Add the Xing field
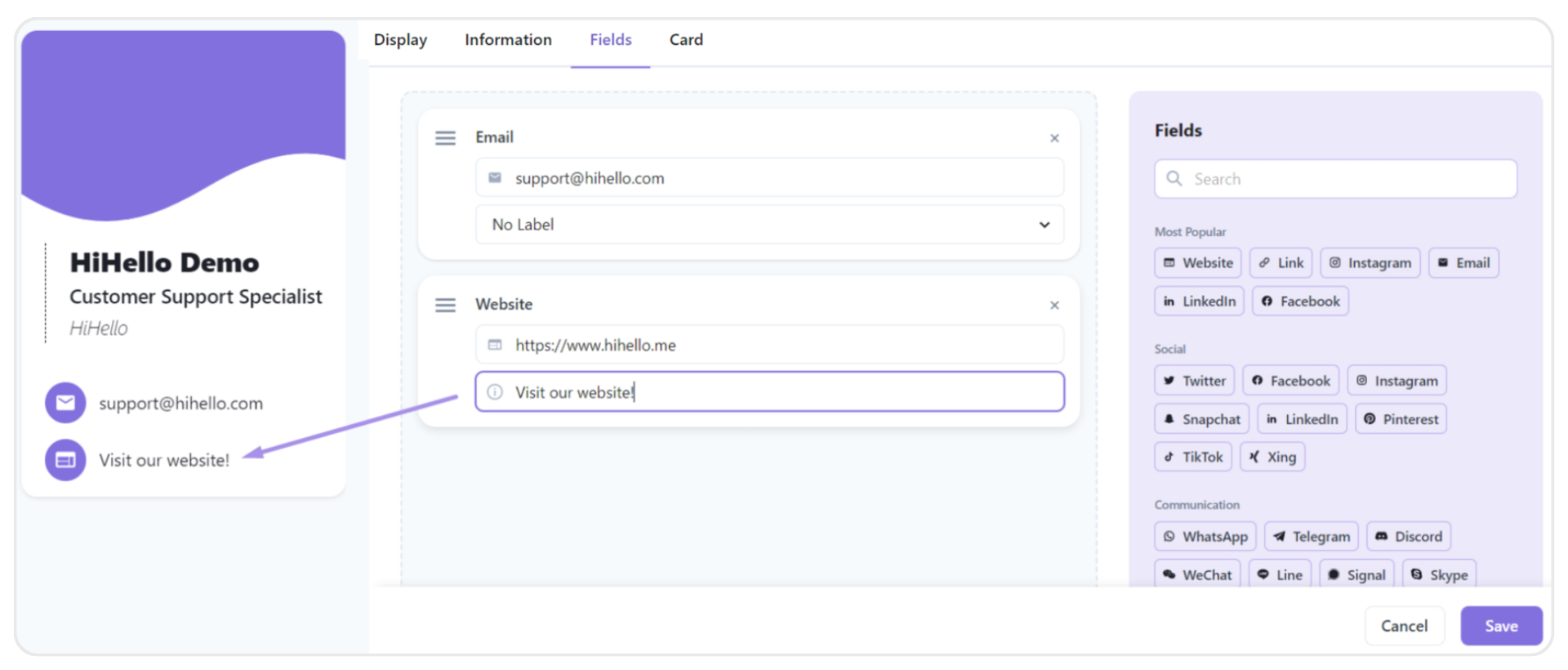This screenshot has height=670, width=1568. [1272, 457]
